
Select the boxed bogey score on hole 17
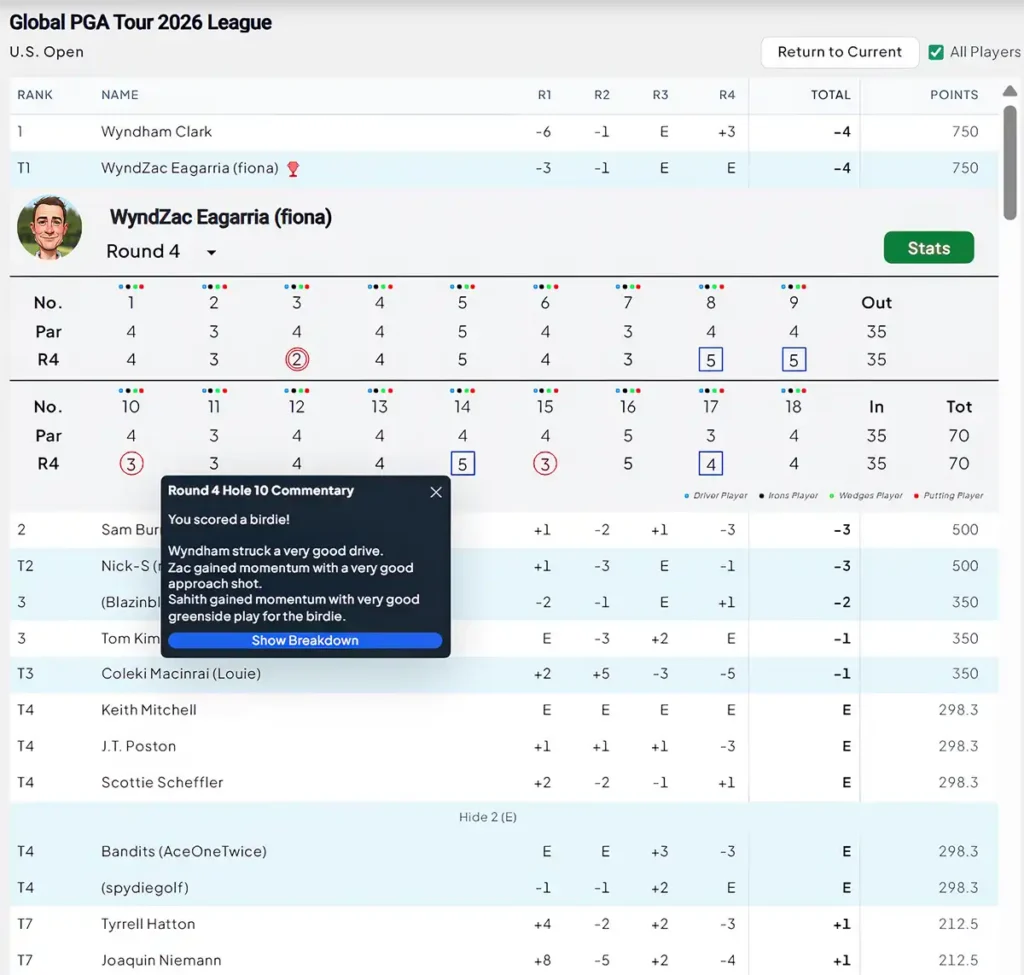pyautogui.click(x=711, y=464)
